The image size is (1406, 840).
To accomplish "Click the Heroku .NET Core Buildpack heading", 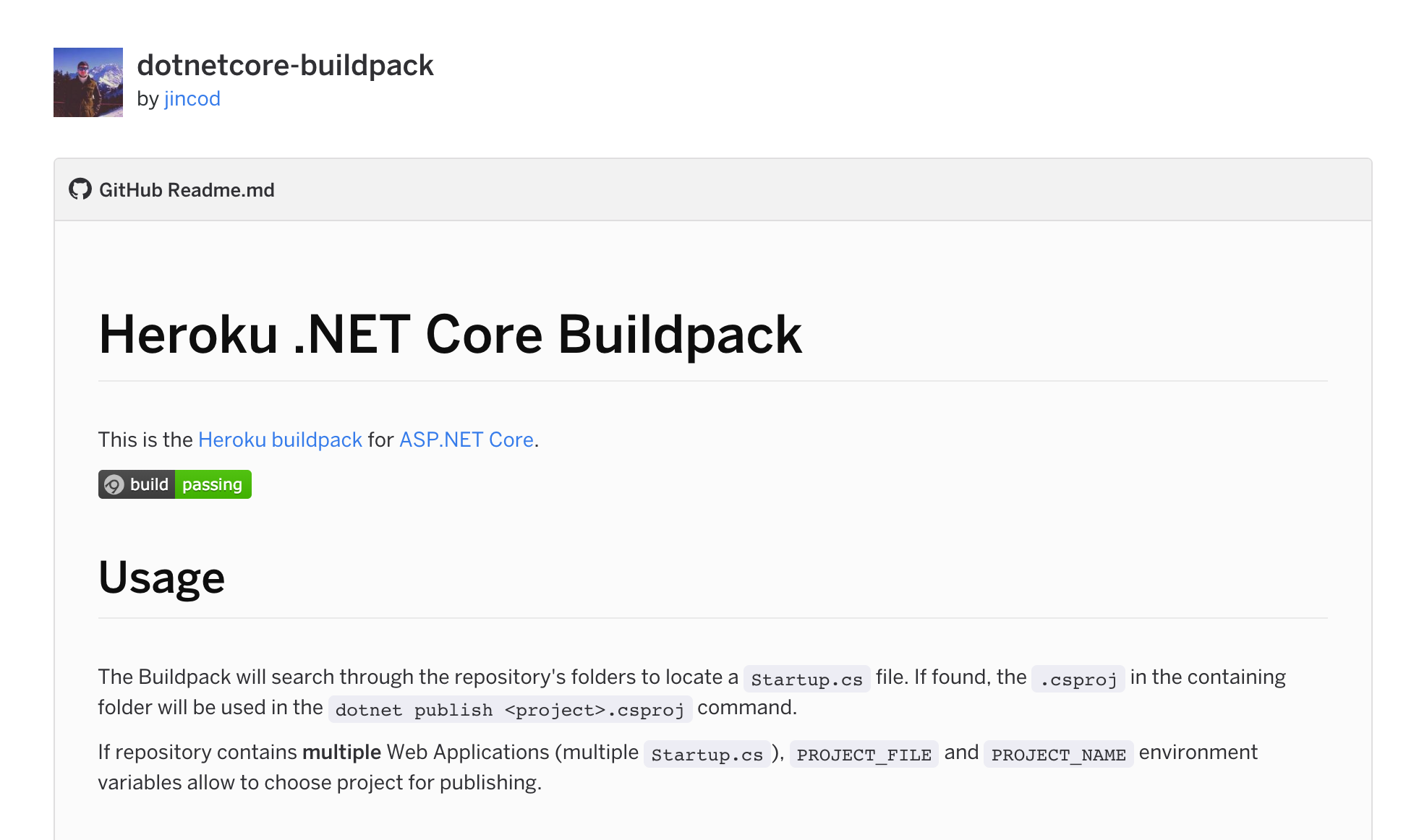I will pos(450,335).
